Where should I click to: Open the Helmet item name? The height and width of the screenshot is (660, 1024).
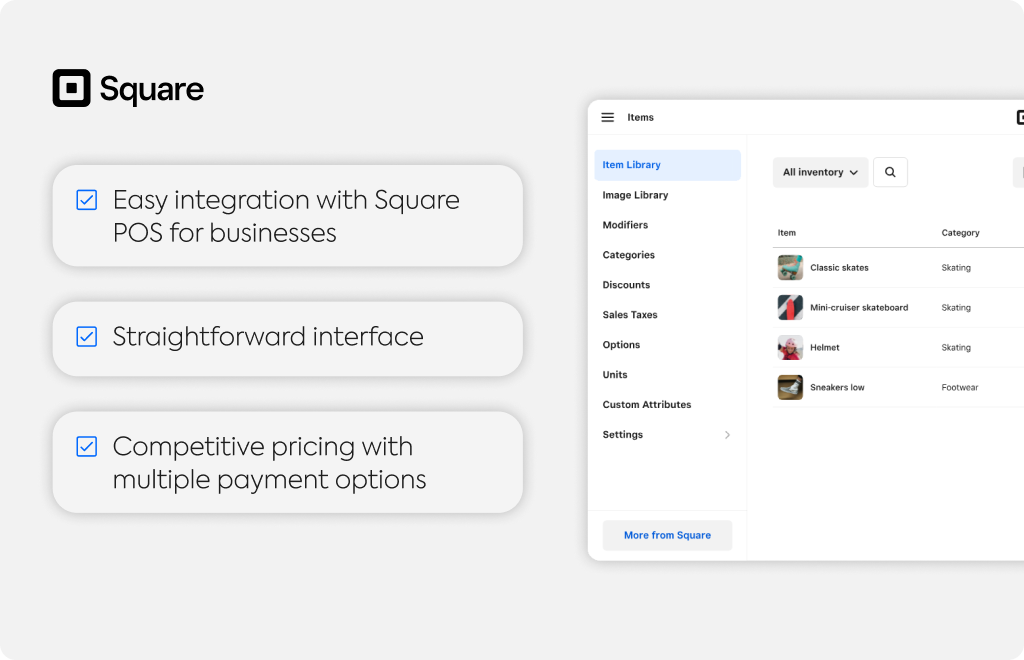[825, 347]
